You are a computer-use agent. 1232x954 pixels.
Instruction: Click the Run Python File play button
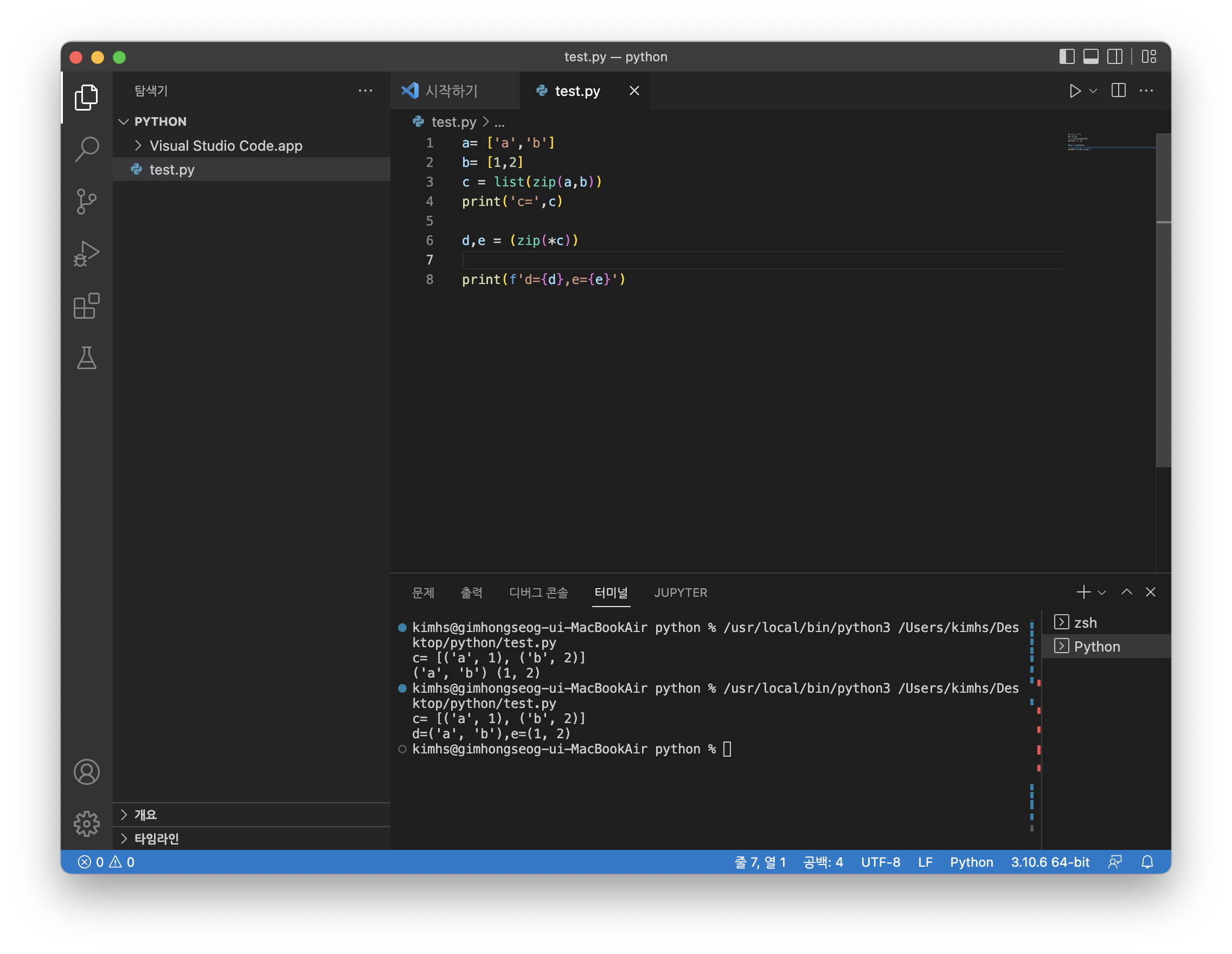click(1075, 91)
